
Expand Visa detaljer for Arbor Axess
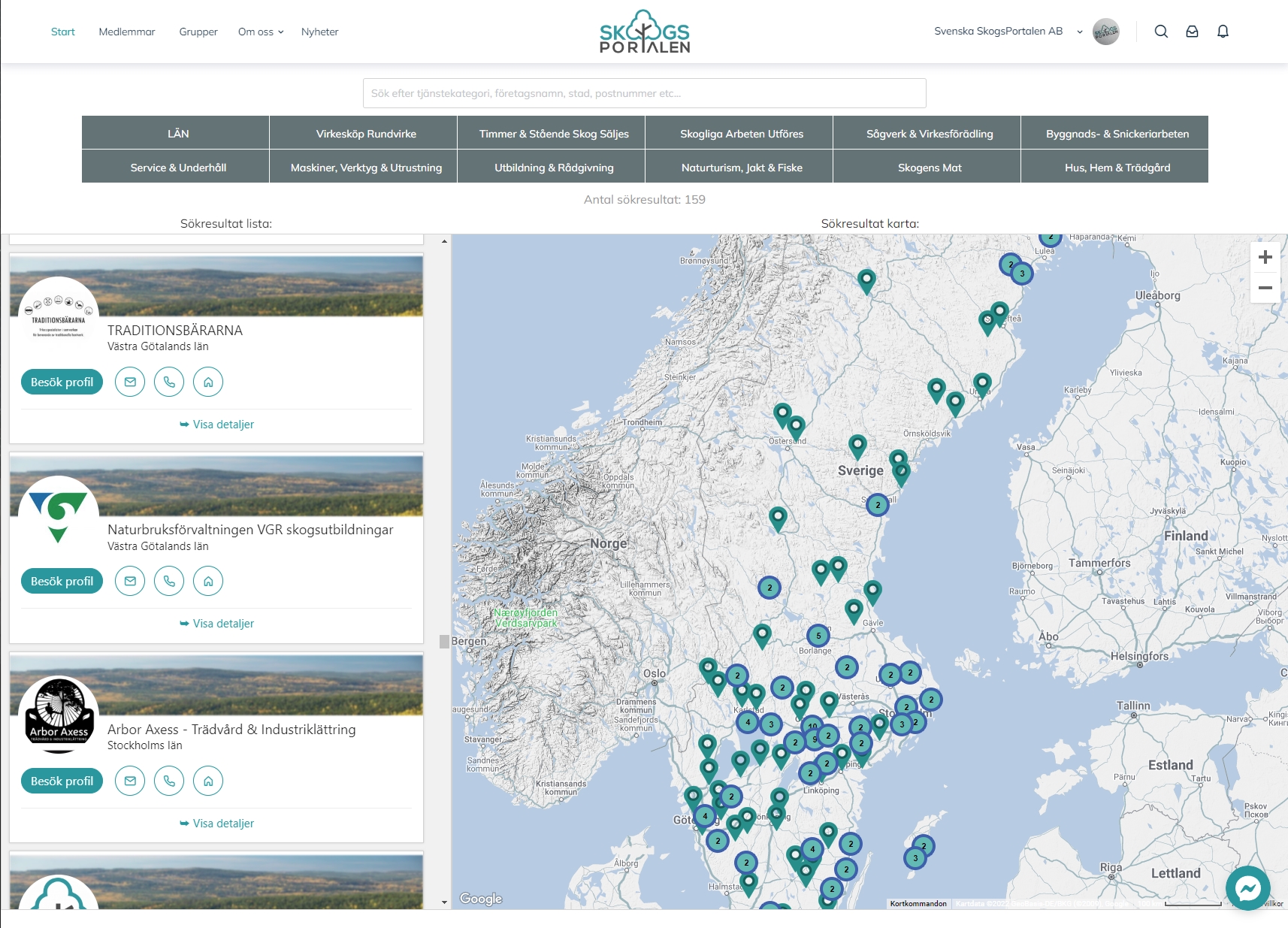point(216,824)
